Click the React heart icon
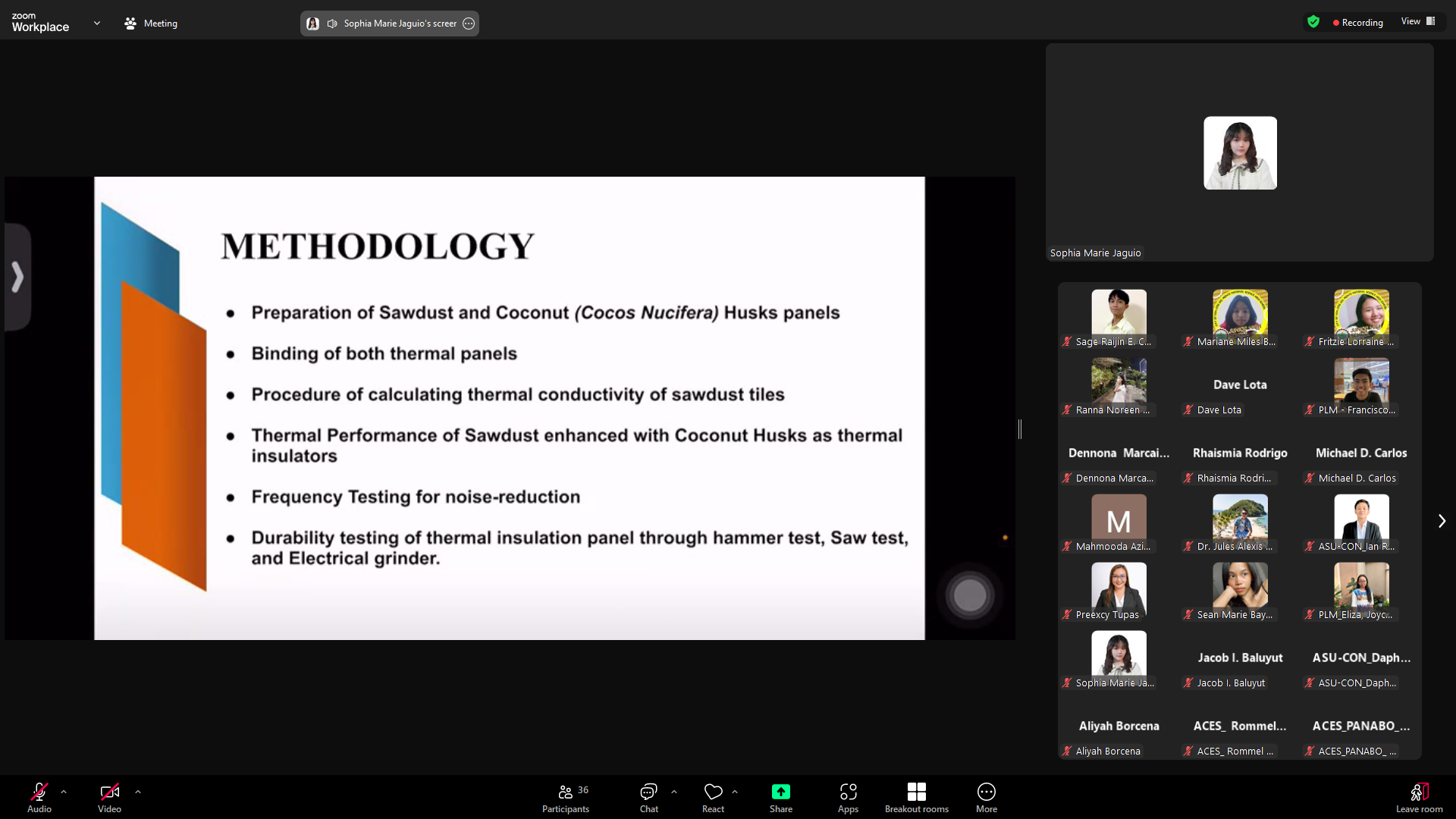 (713, 792)
